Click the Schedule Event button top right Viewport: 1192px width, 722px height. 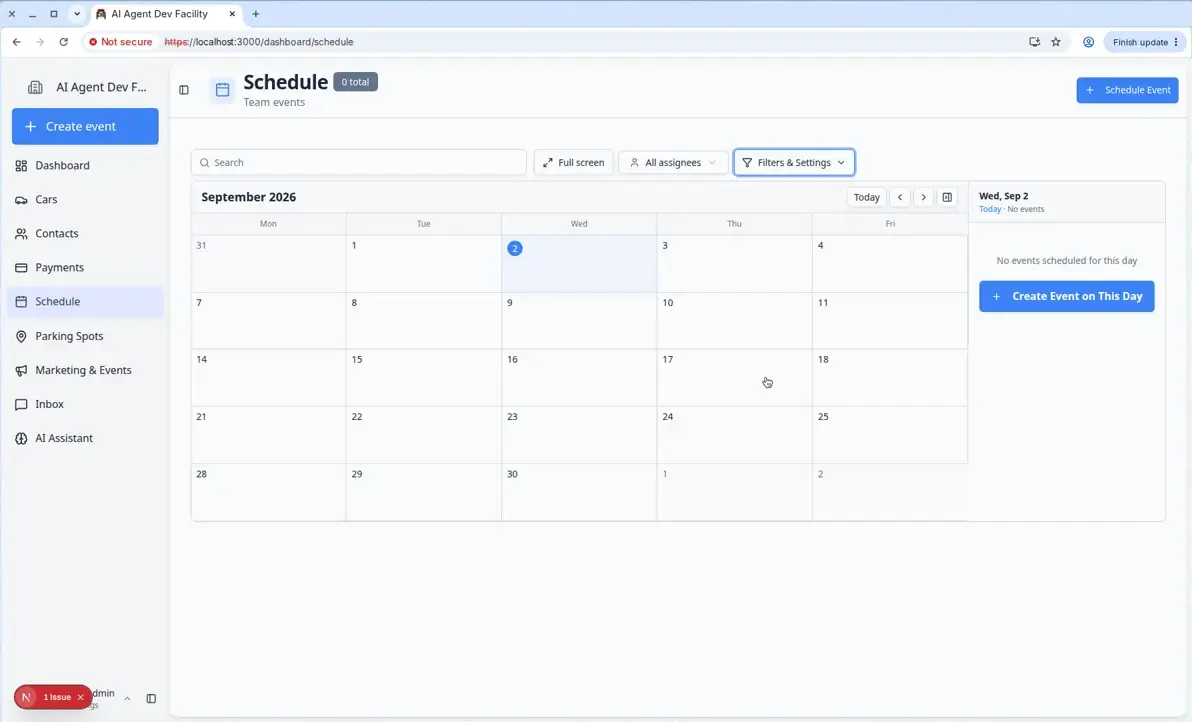pyautogui.click(x=1127, y=90)
